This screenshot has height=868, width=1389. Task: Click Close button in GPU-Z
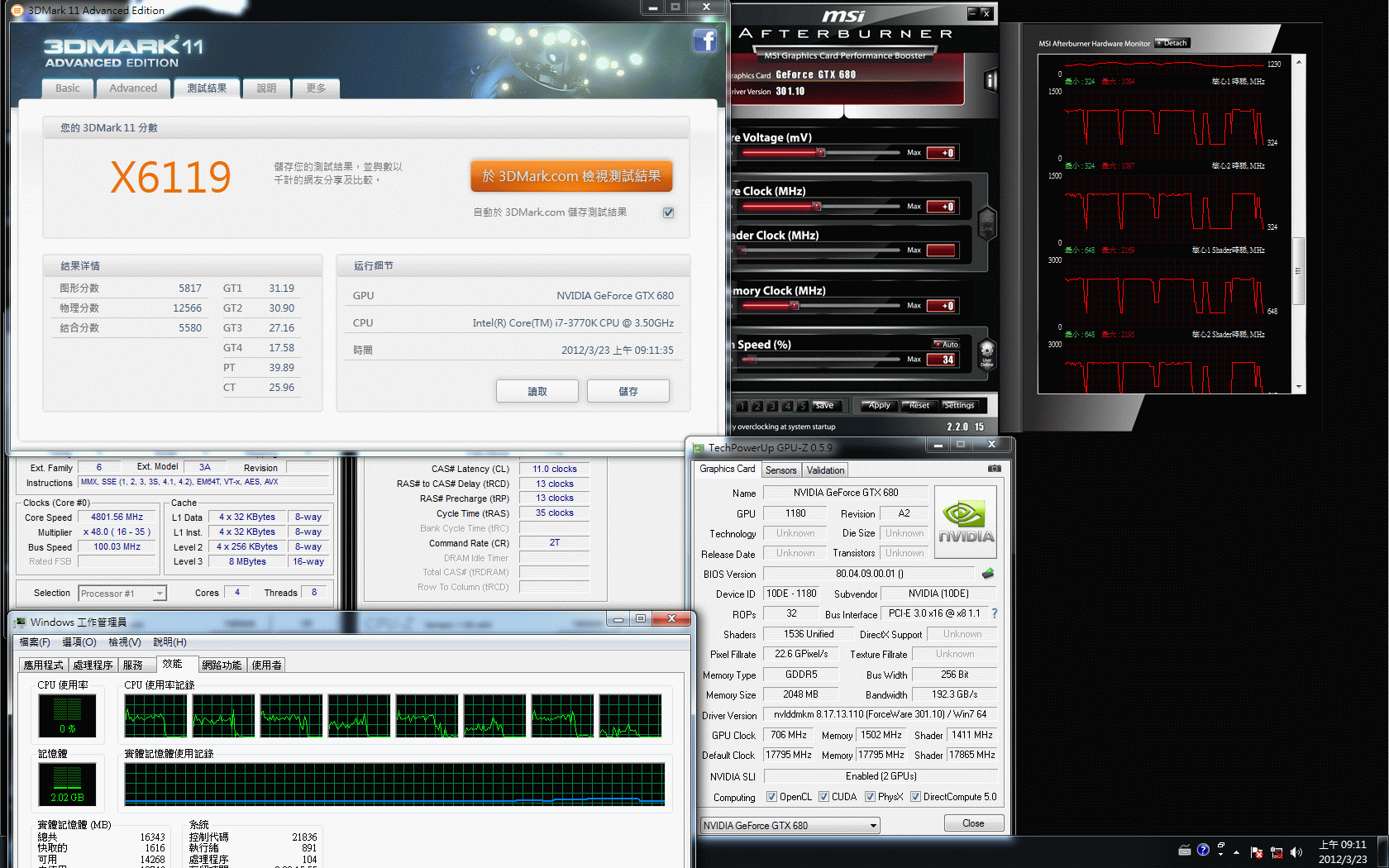coord(973,823)
